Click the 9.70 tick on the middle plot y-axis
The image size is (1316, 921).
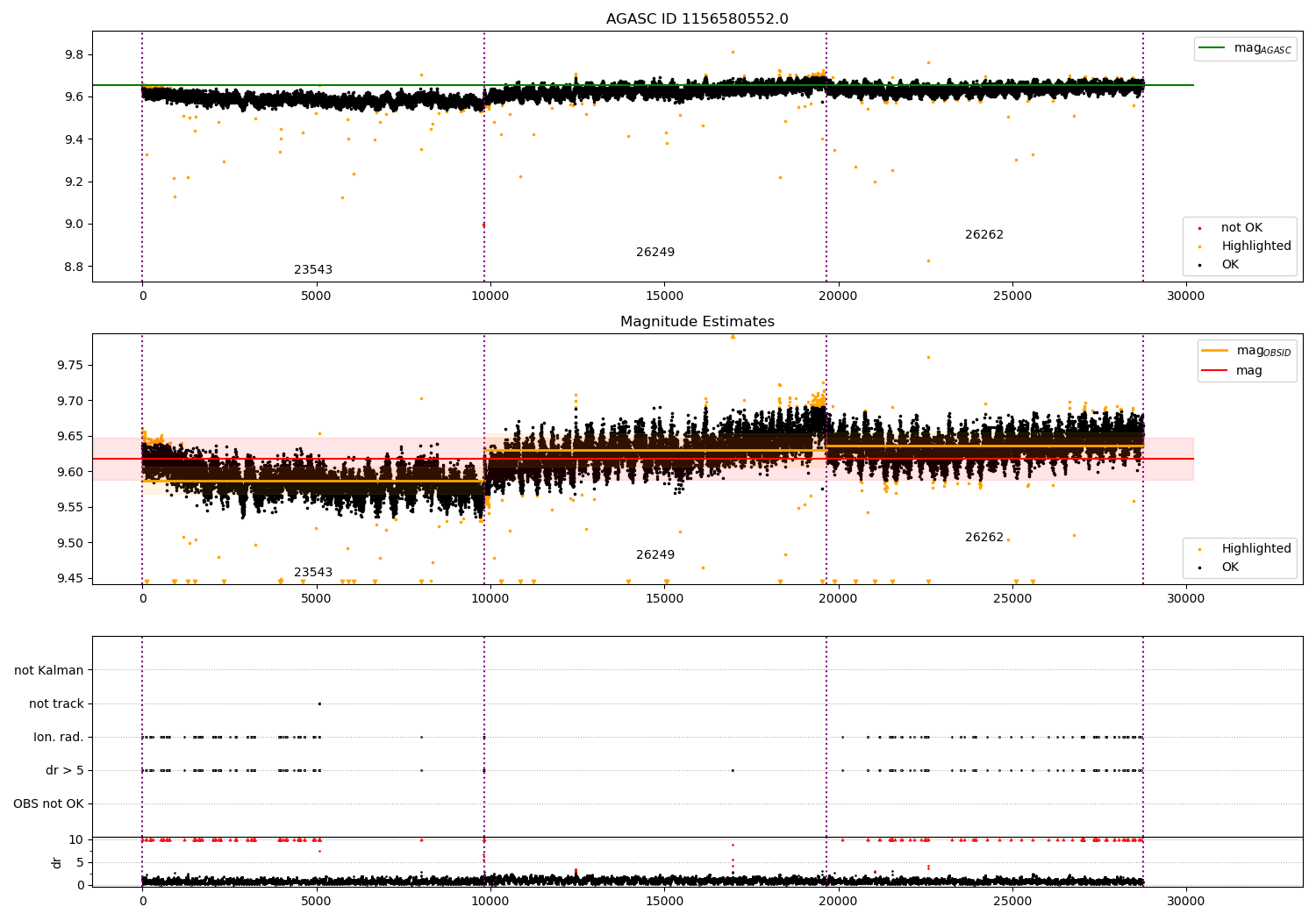click(70, 401)
